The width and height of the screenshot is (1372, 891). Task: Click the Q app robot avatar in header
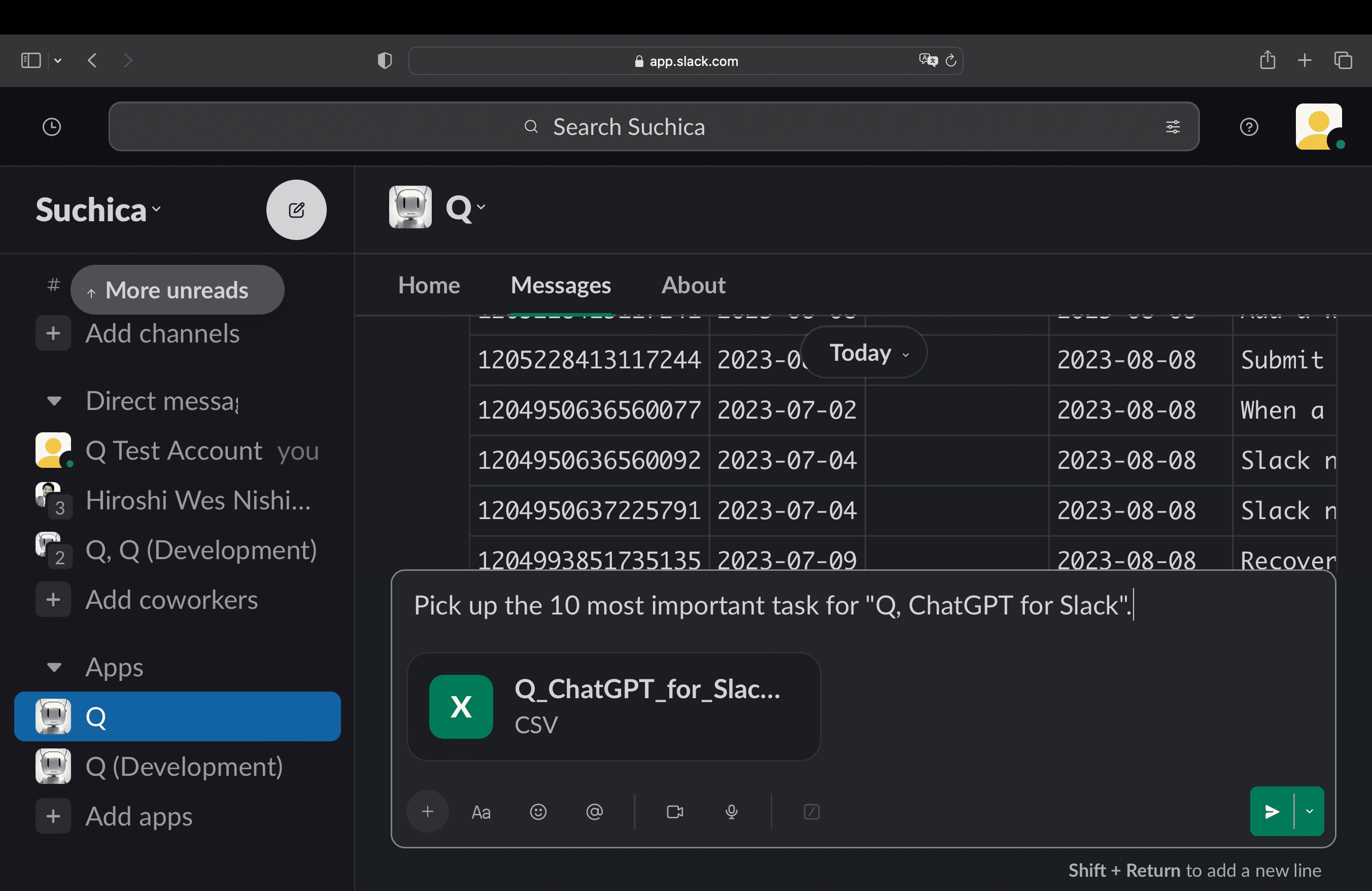(x=410, y=207)
